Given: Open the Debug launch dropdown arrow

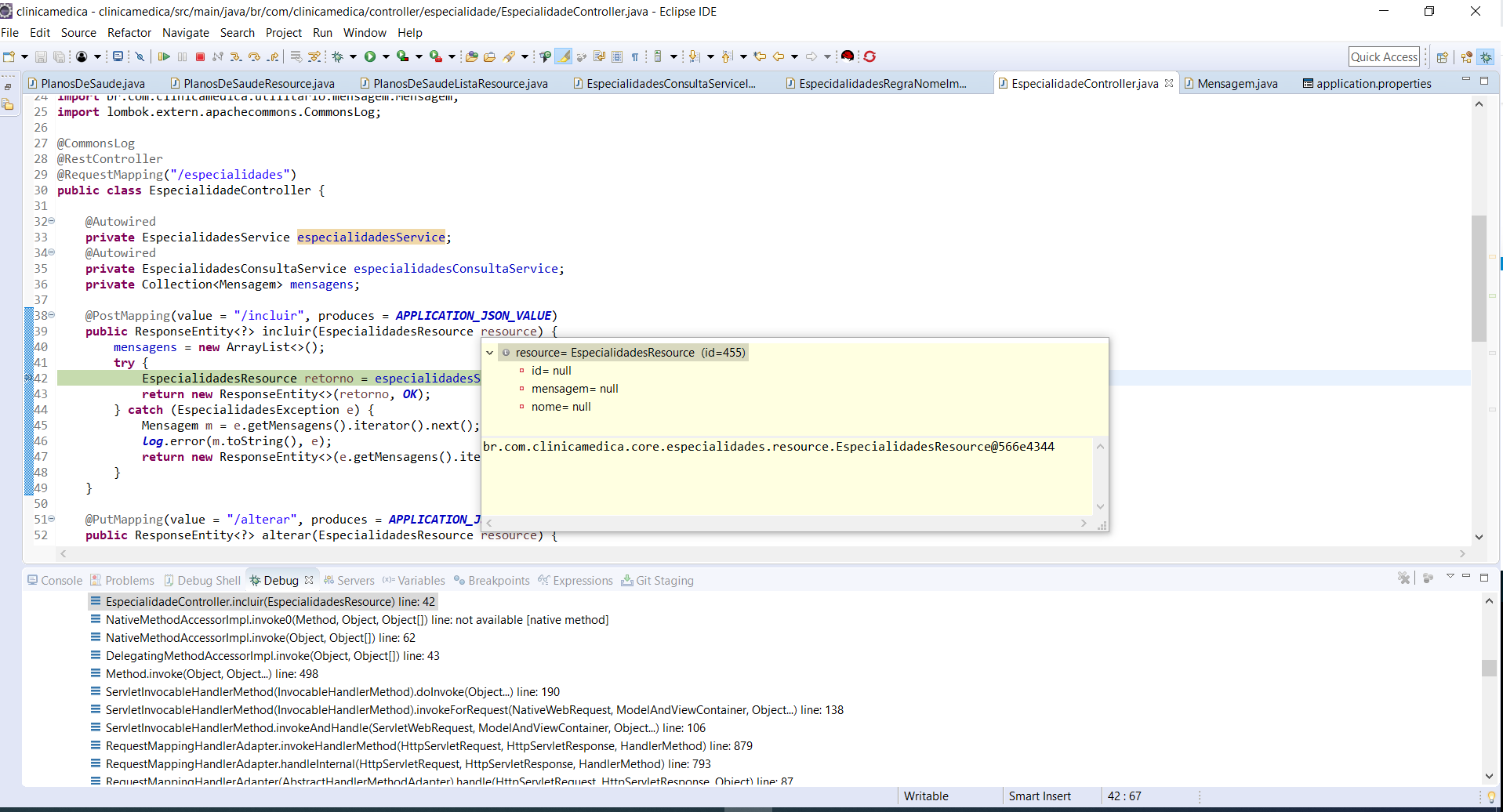Looking at the screenshot, I should click(353, 56).
